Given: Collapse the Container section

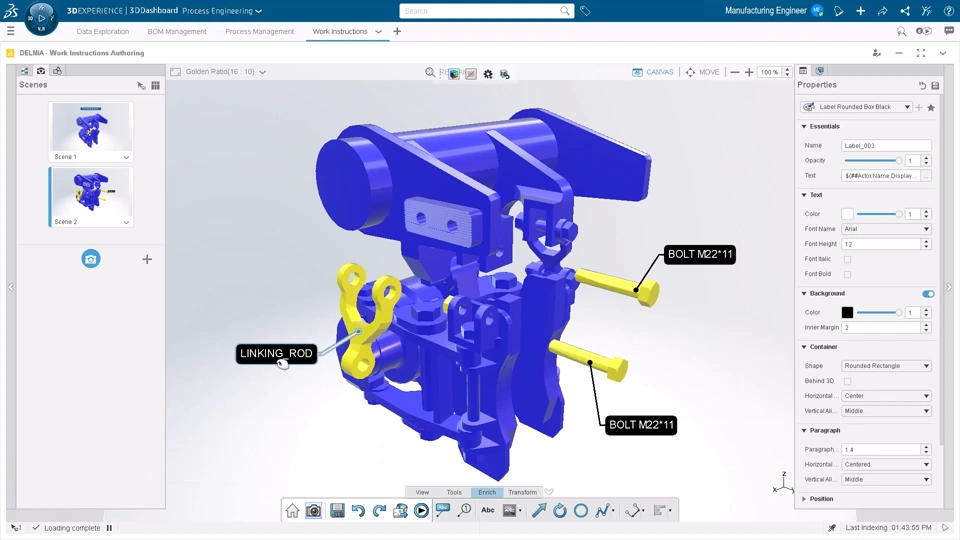Looking at the screenshot, I should pos(804,347).
